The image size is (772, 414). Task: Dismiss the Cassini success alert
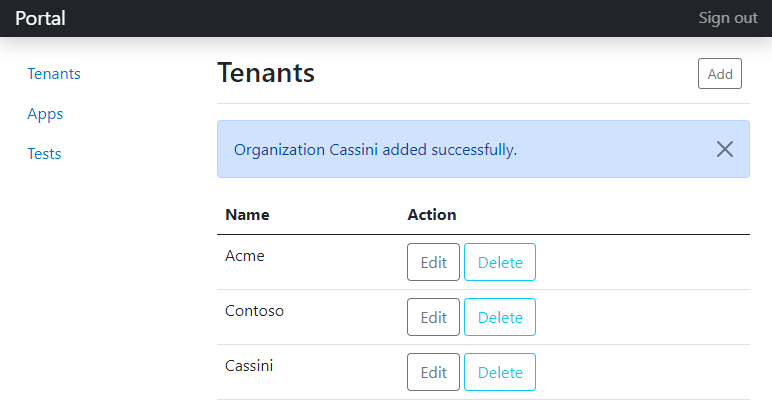(725, 149)
